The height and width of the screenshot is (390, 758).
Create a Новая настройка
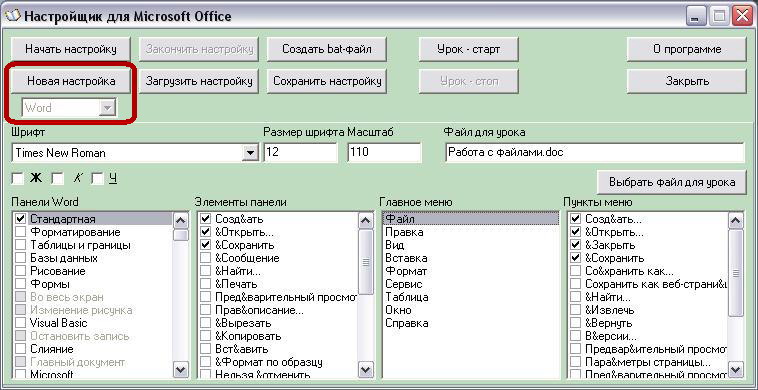click(x=71, y=81)
